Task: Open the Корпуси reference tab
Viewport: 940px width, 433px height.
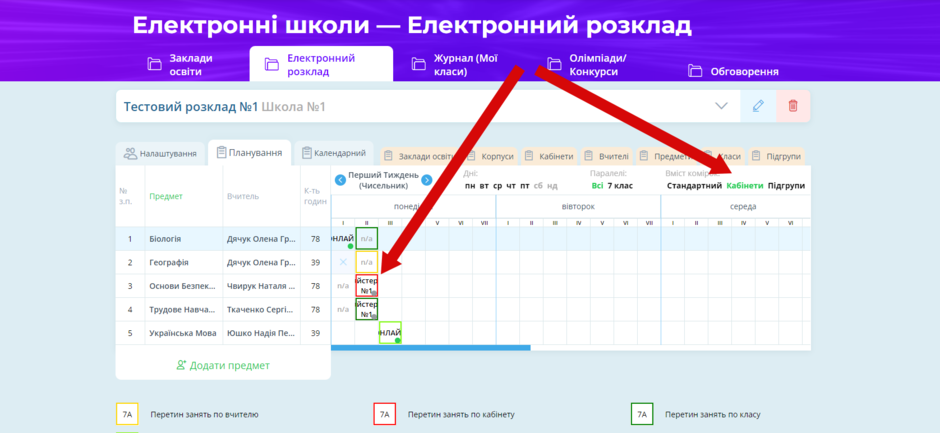Action: pos(492,156)
